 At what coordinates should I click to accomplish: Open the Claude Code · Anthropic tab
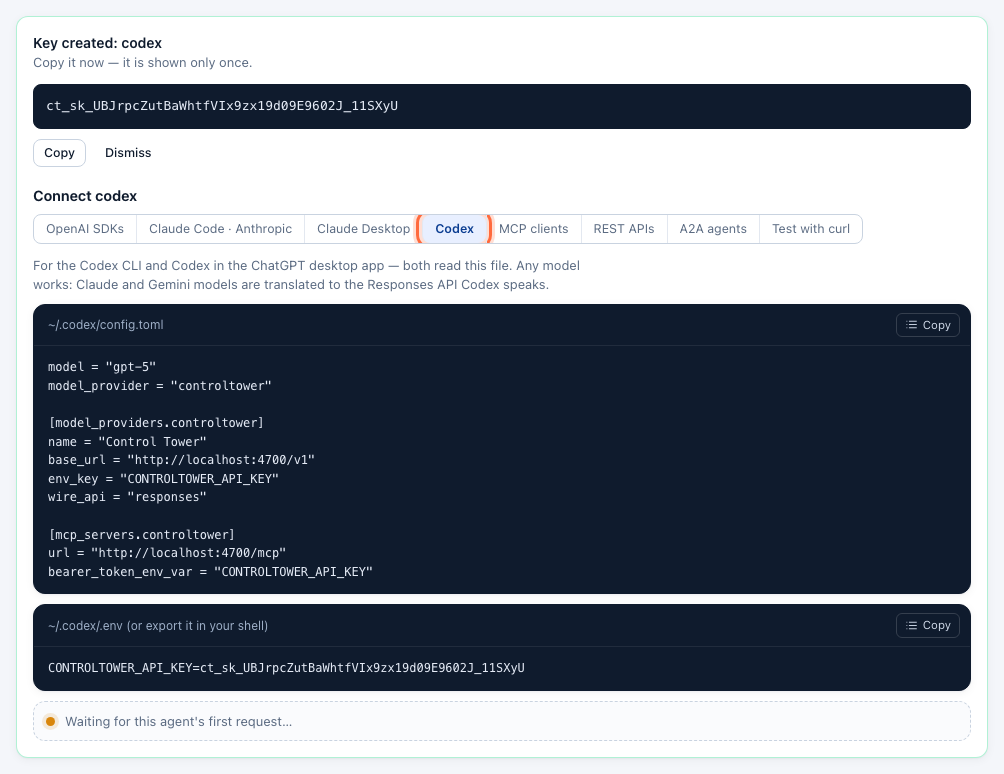click(220, 229)
